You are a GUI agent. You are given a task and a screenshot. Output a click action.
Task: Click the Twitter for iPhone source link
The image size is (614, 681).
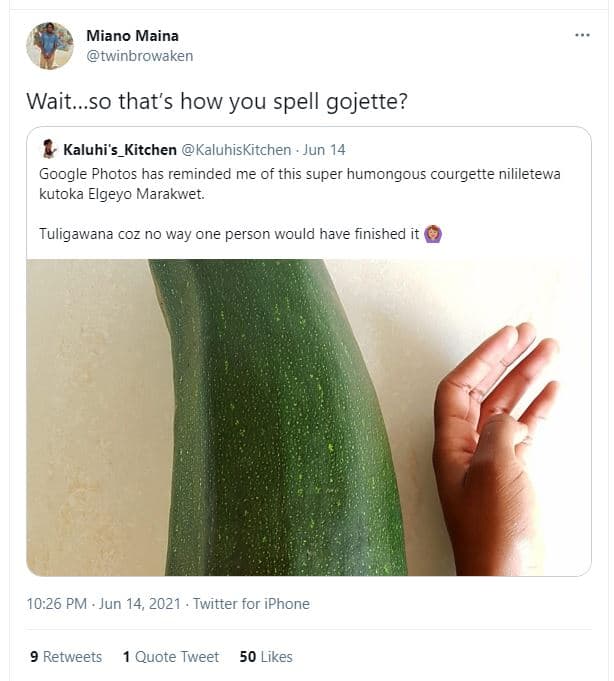(x=251, y=604)
